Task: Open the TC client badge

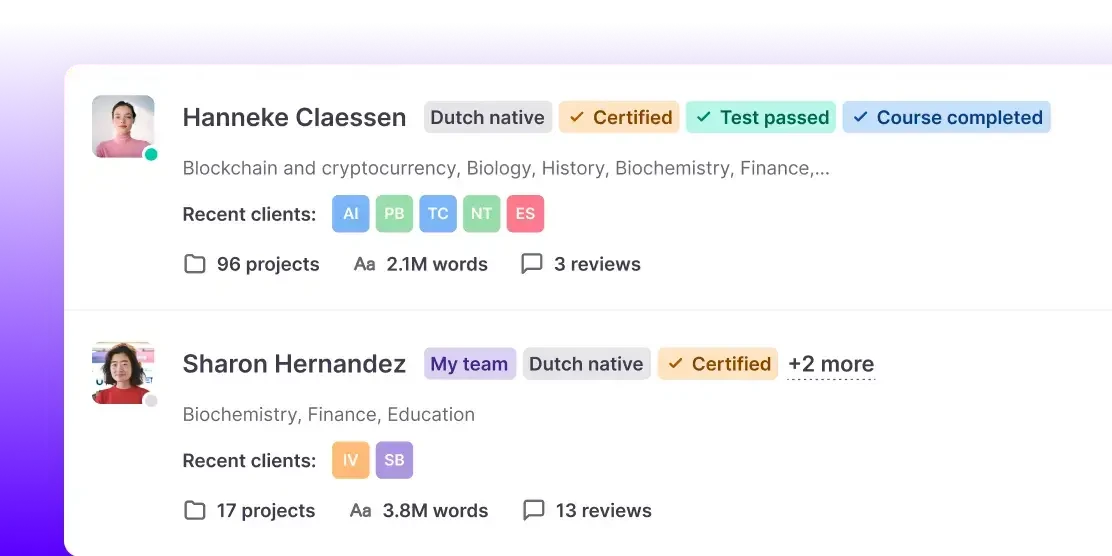Action: (438, 214)
